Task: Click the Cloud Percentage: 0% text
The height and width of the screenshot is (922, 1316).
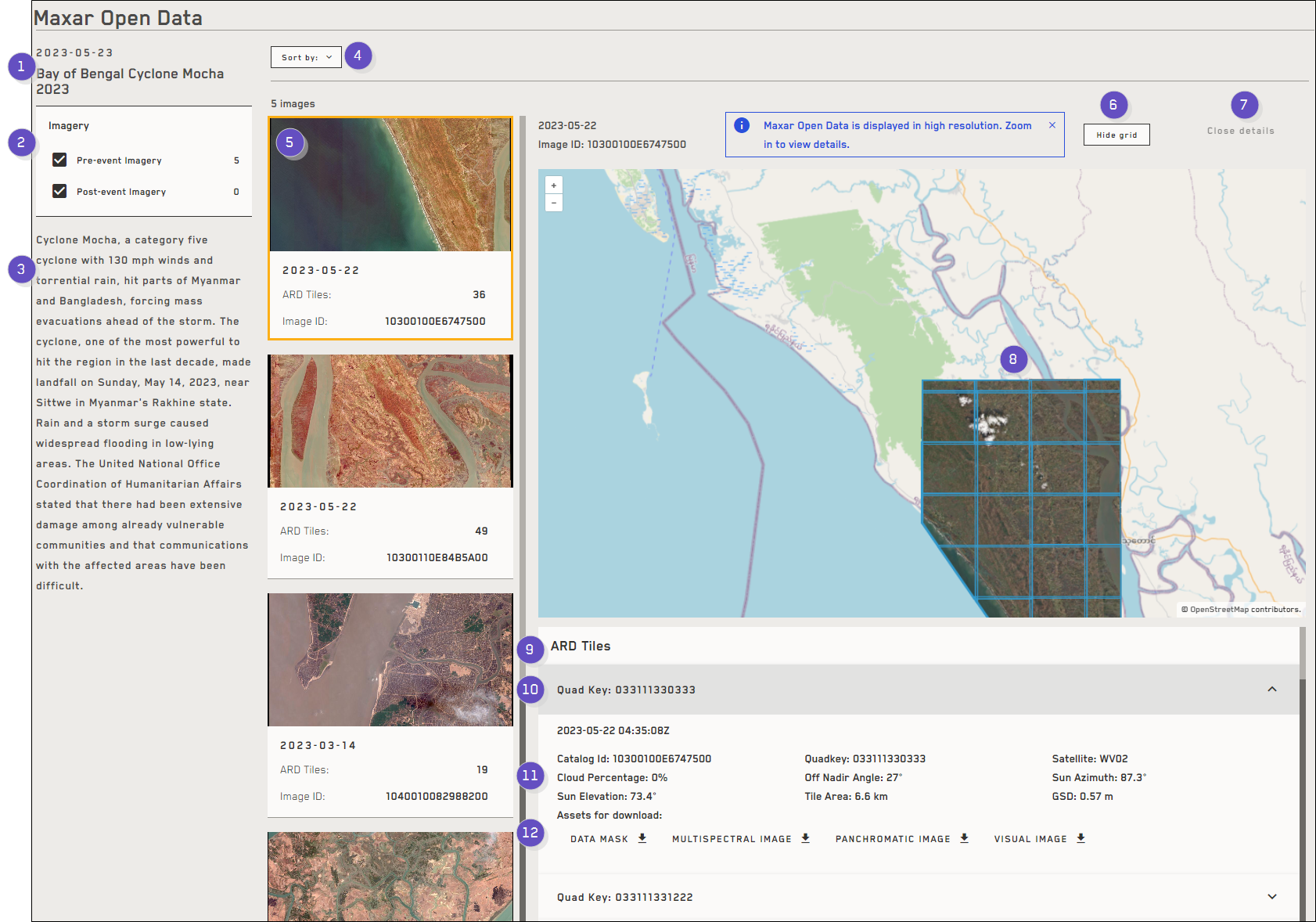Action: 612,777
